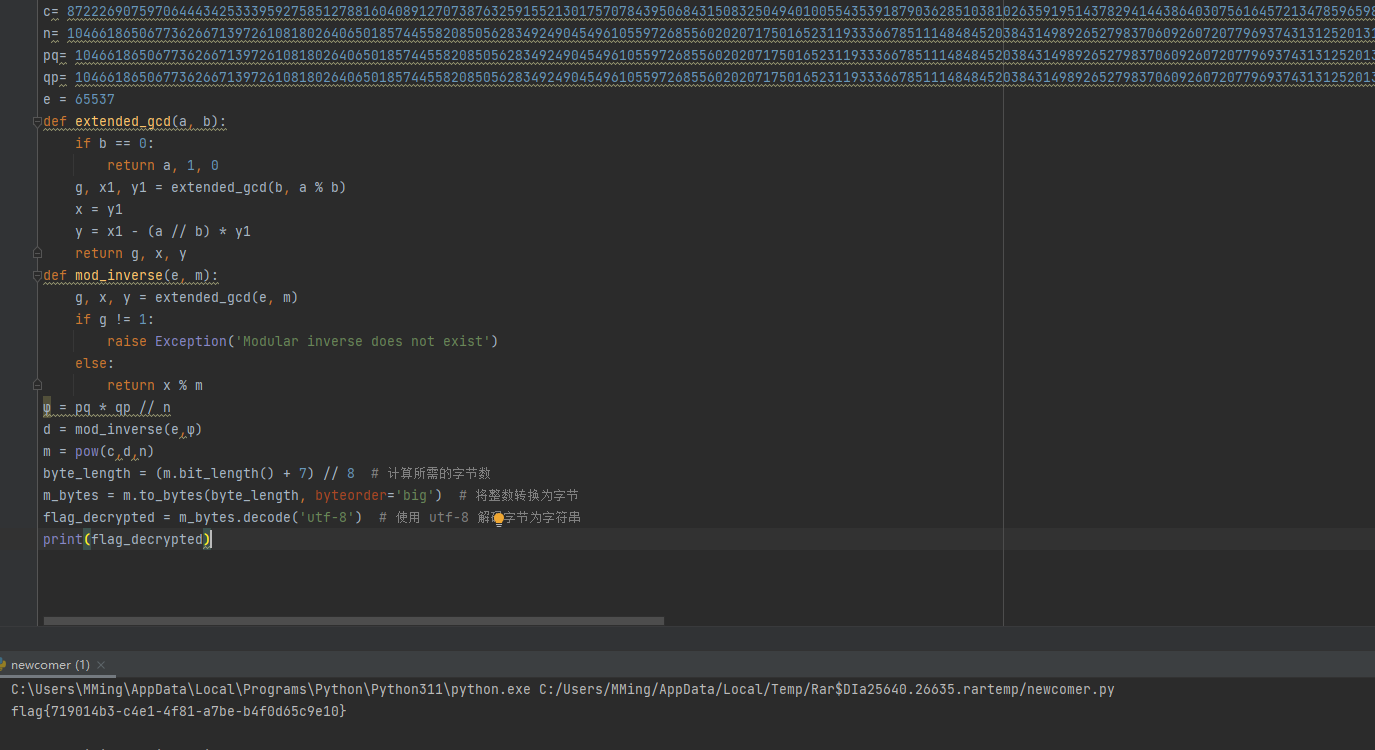Close the newcomer (1) run tab
1375x750 pixels.
(101, 665)
